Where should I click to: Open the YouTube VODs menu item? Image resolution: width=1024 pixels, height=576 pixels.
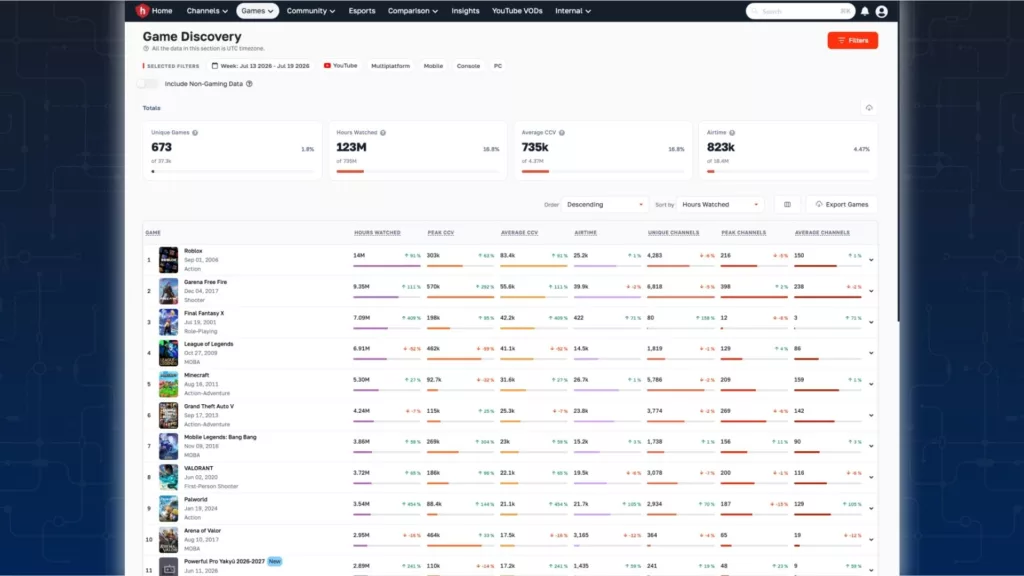point(517,11)
